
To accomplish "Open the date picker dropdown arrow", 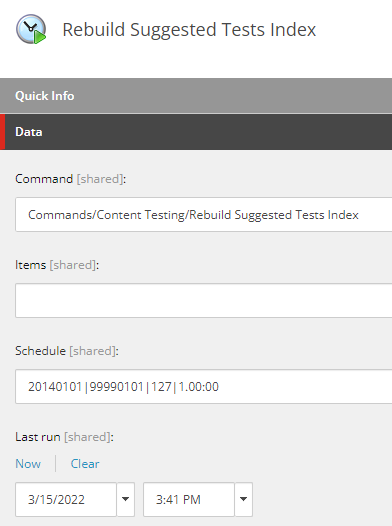I will [126, 499].
